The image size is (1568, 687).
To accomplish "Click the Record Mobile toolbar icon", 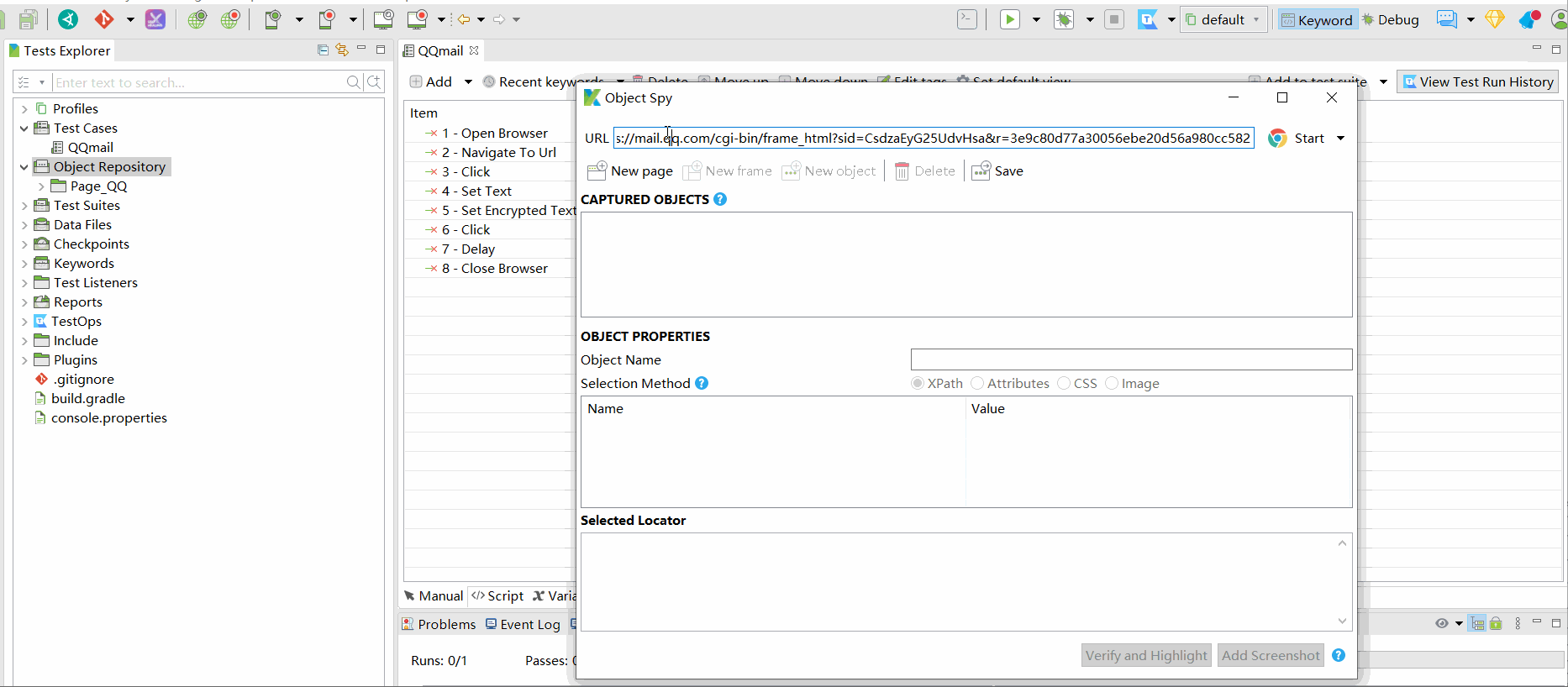I will pyautogui.click(x=327, y=19).
